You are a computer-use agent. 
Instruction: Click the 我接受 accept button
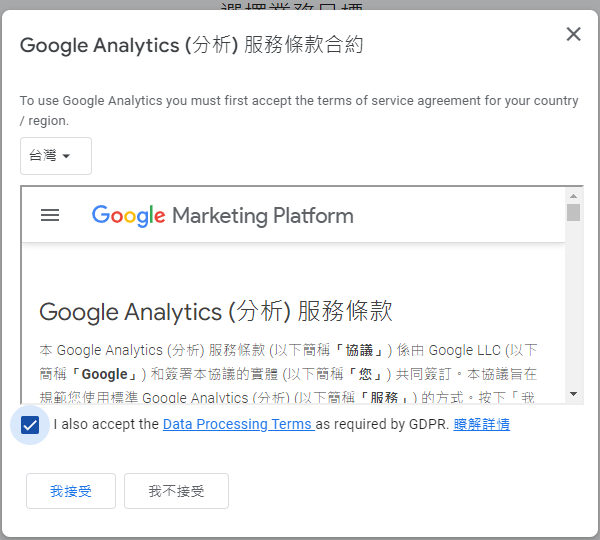coord(71,491)
